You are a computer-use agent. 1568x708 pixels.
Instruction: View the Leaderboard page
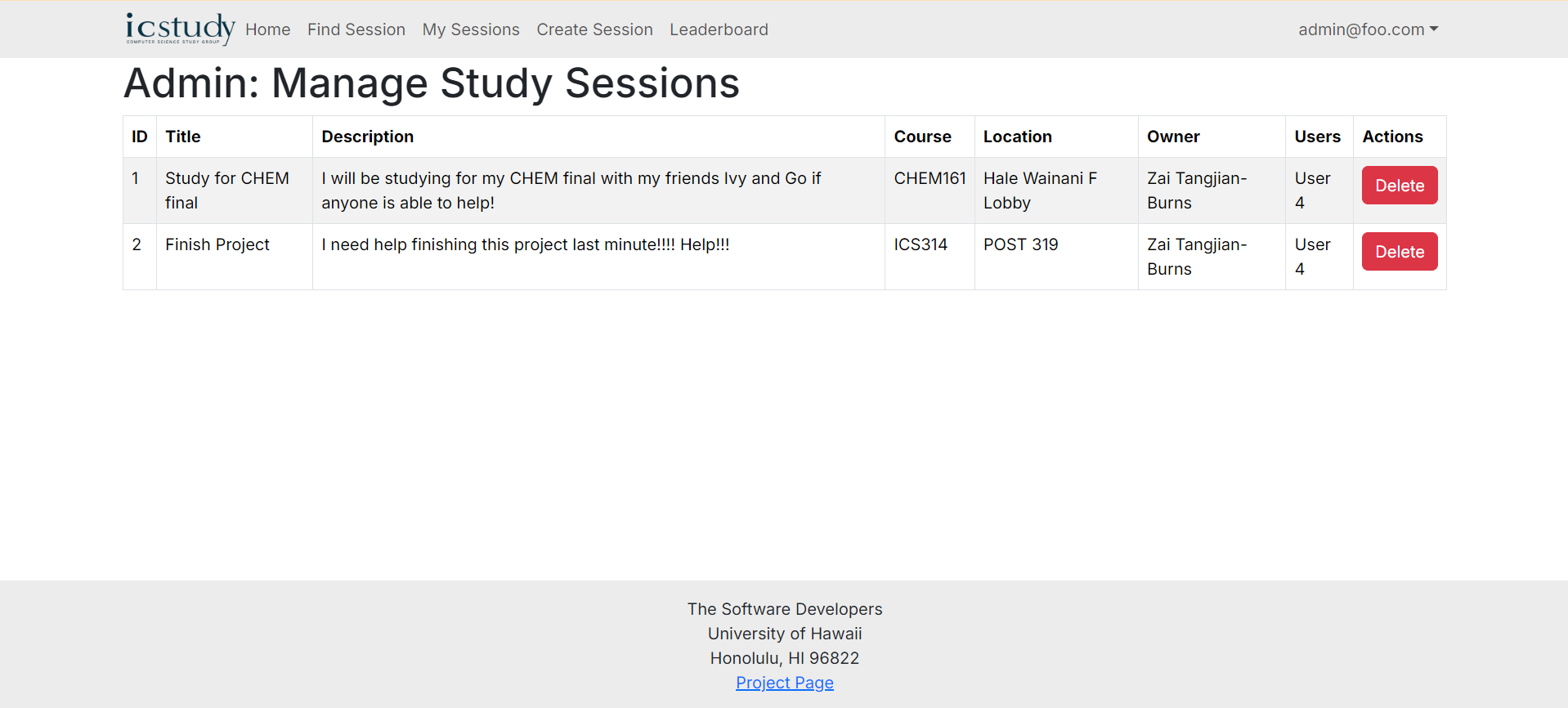[719, 29]
